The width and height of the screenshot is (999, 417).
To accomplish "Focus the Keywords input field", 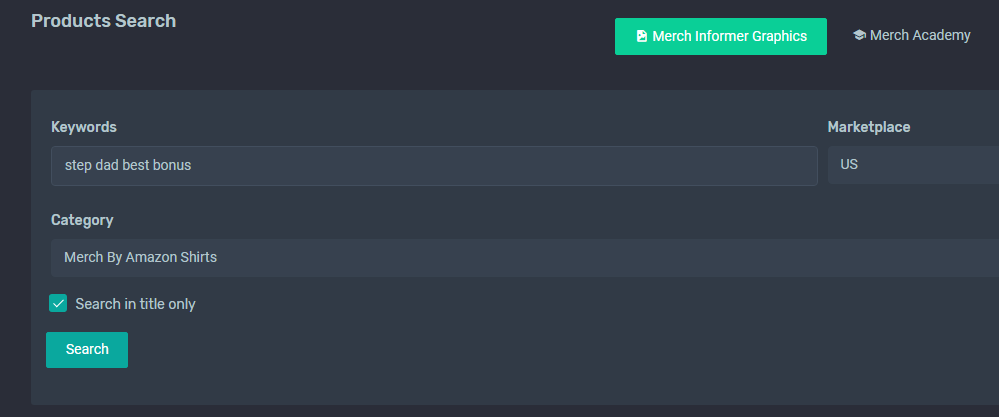I will click(x=434, y=166).
